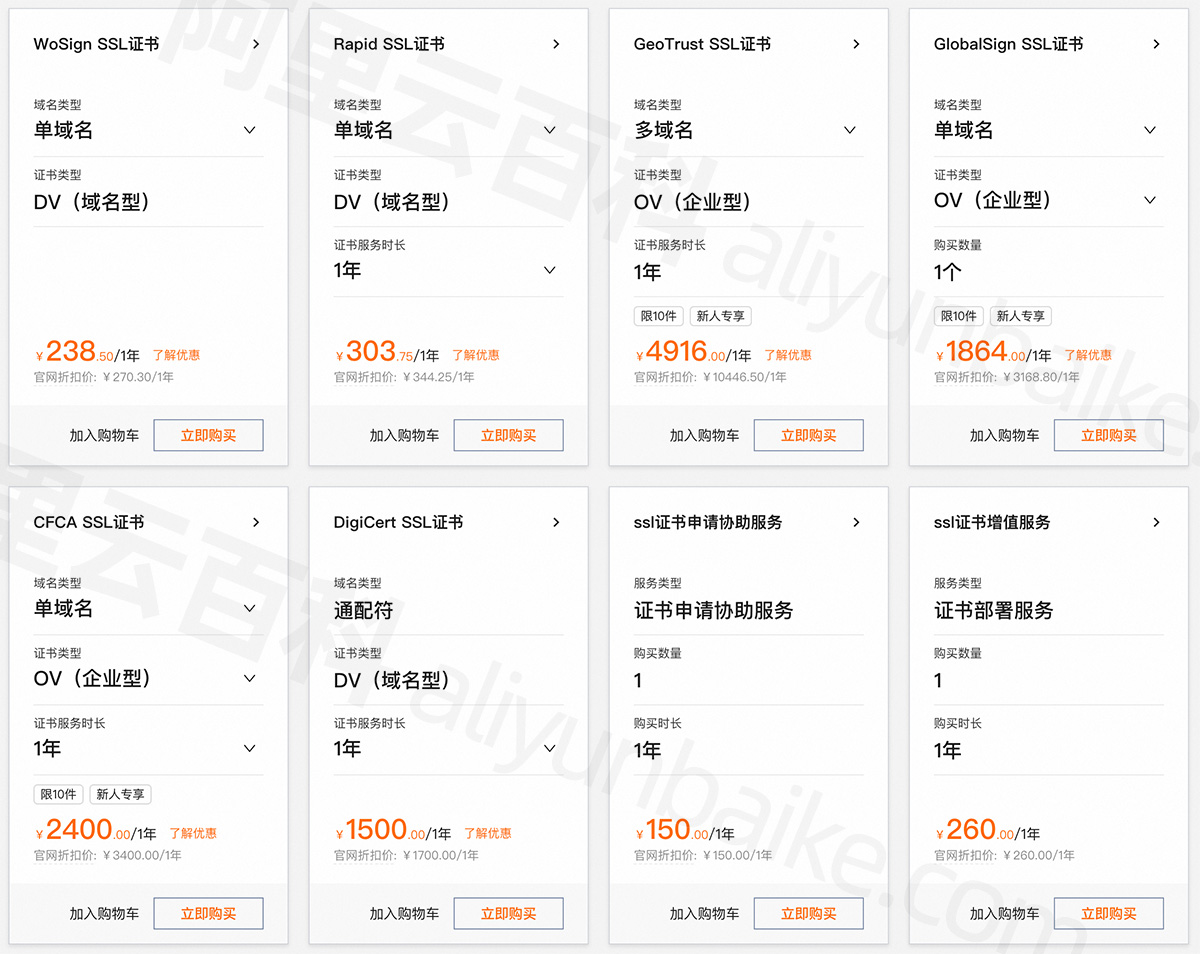Click the GeoTrust SSL证书 title

[x=702, y=44]
